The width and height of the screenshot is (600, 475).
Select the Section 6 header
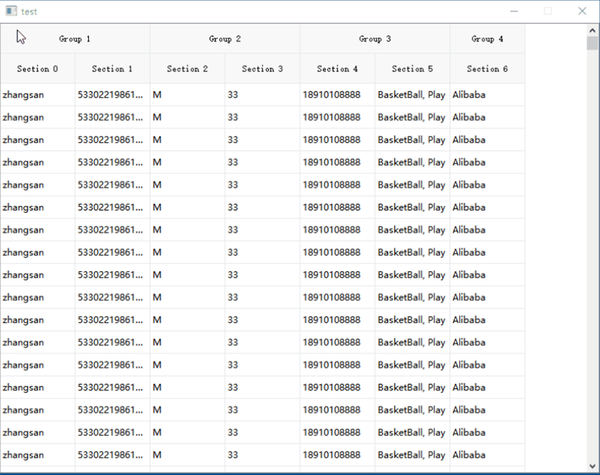488,69
